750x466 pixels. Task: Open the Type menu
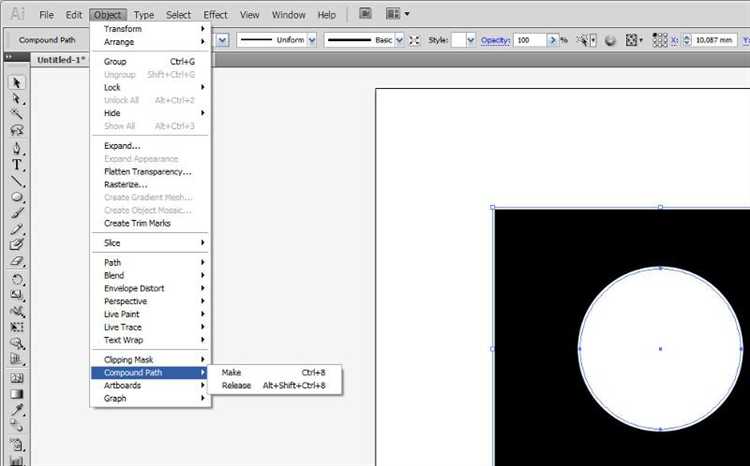click(x=143, y=15)
